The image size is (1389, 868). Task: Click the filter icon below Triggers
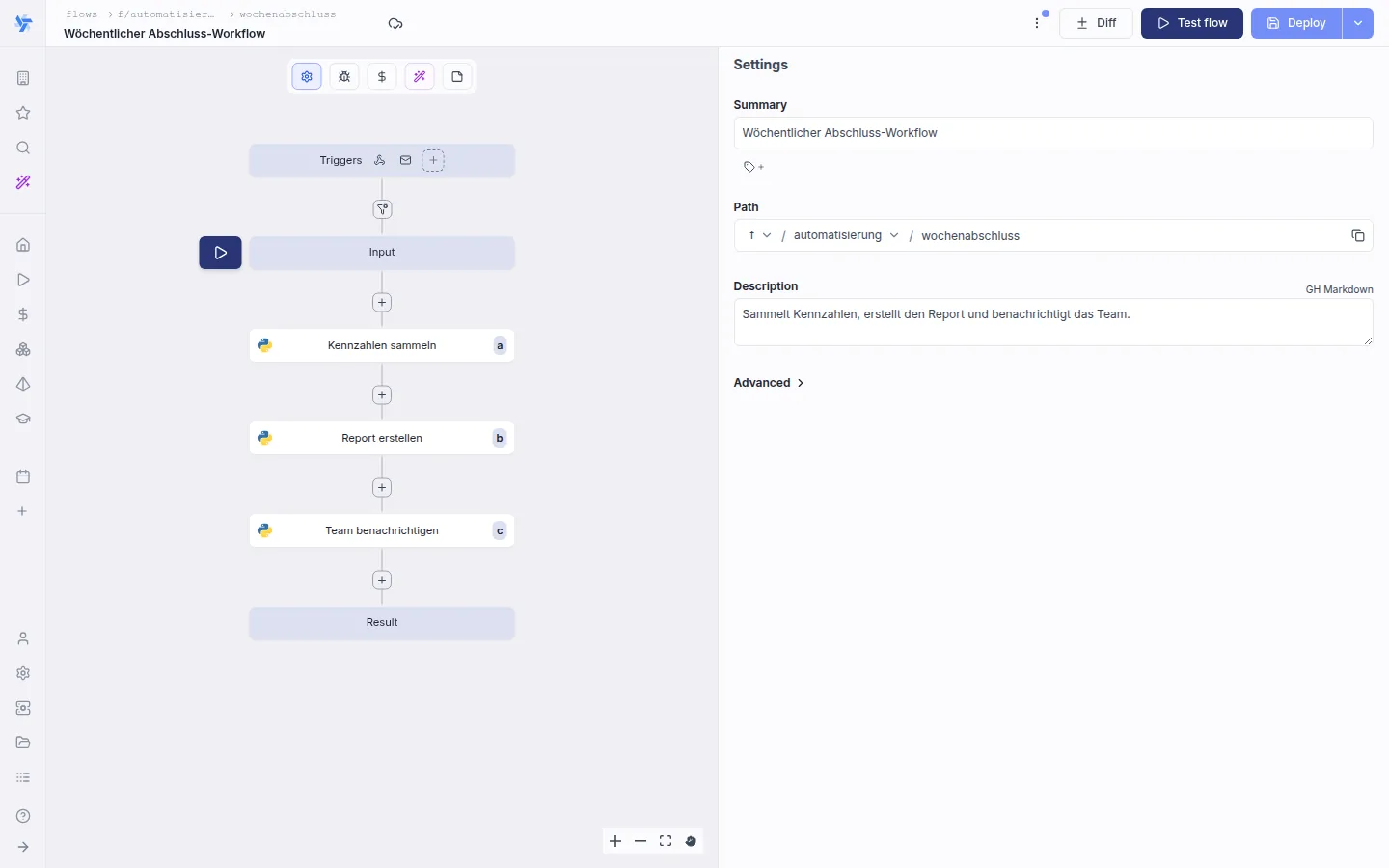coord(383,209)
